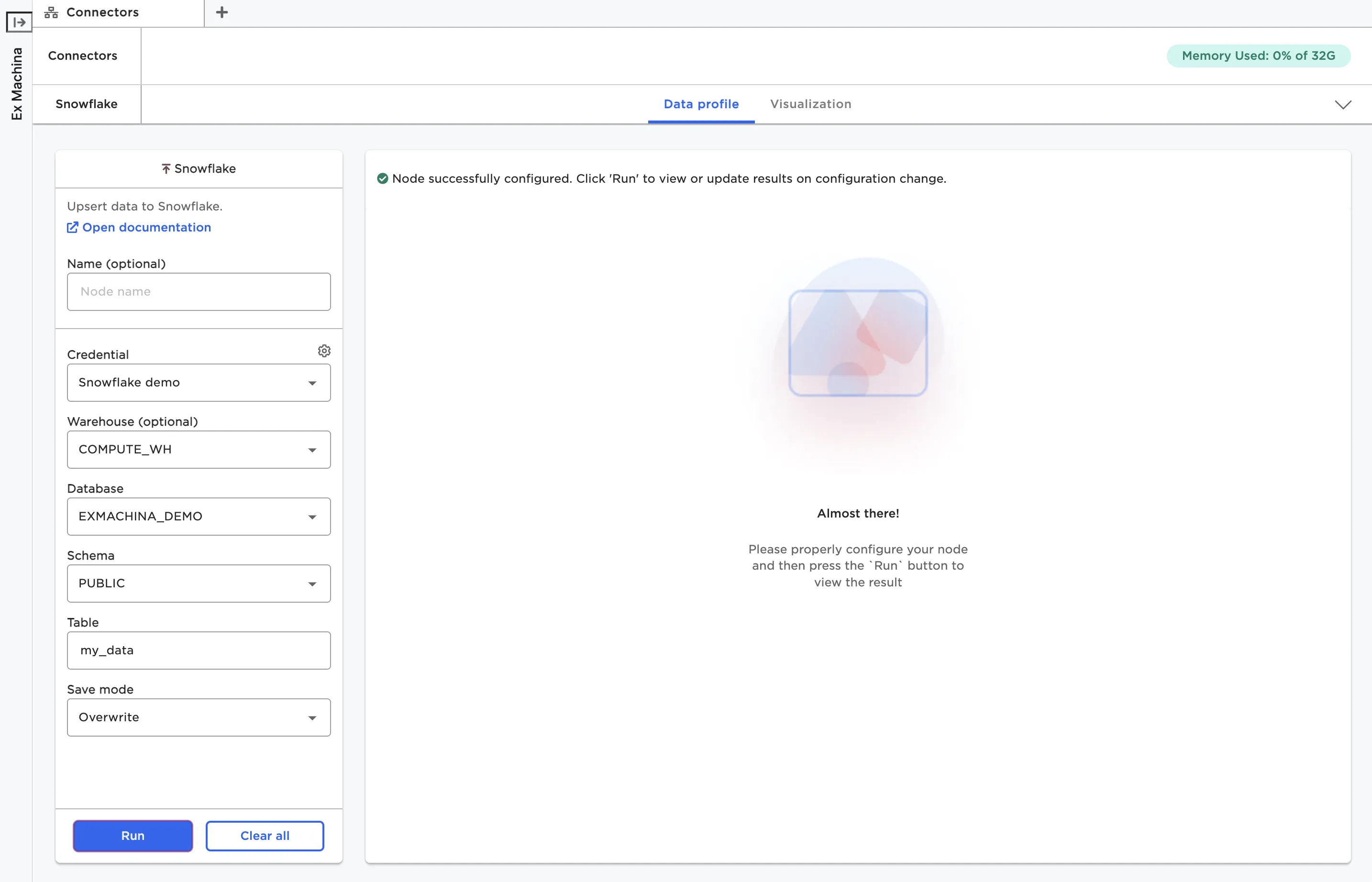Add a new tab with plus icon
The width and height of the screenshot is (1372, 882).
(221, 12)
